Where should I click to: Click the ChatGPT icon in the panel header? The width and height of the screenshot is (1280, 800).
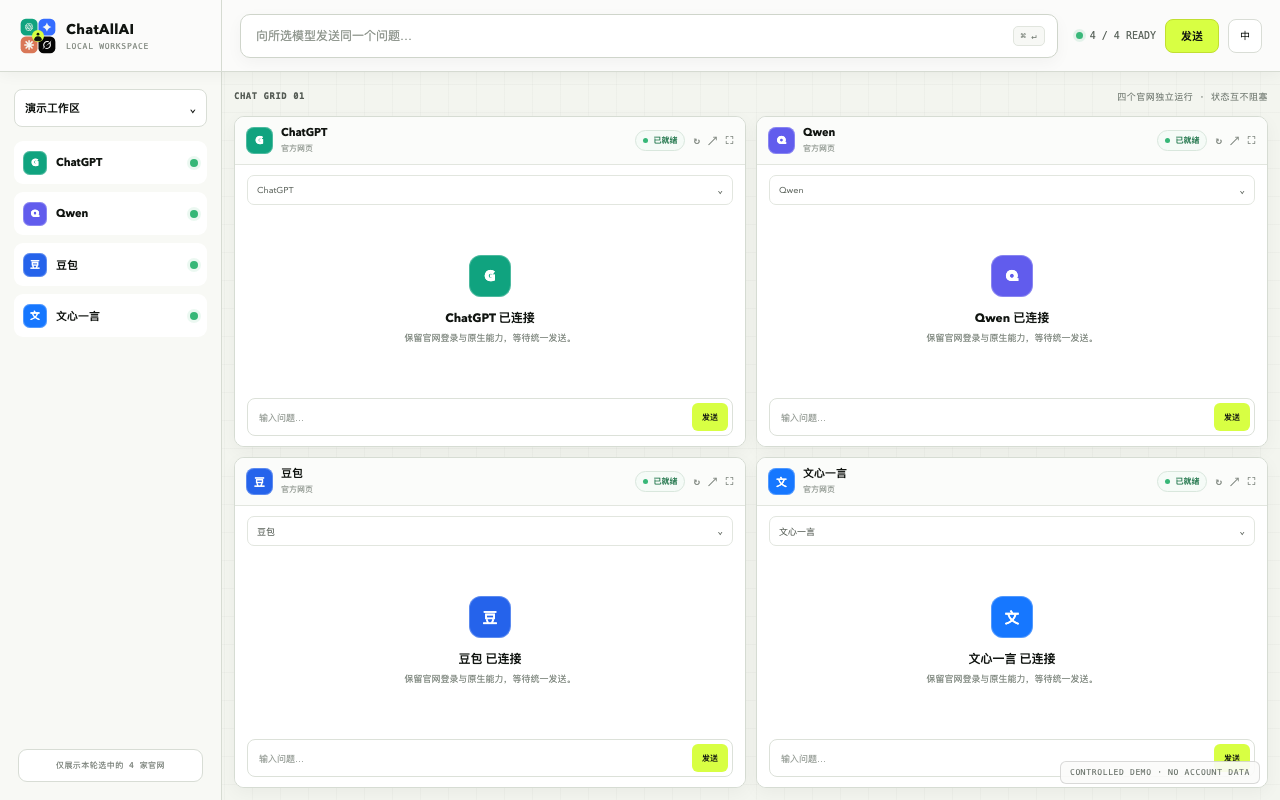tap(259, 140)
